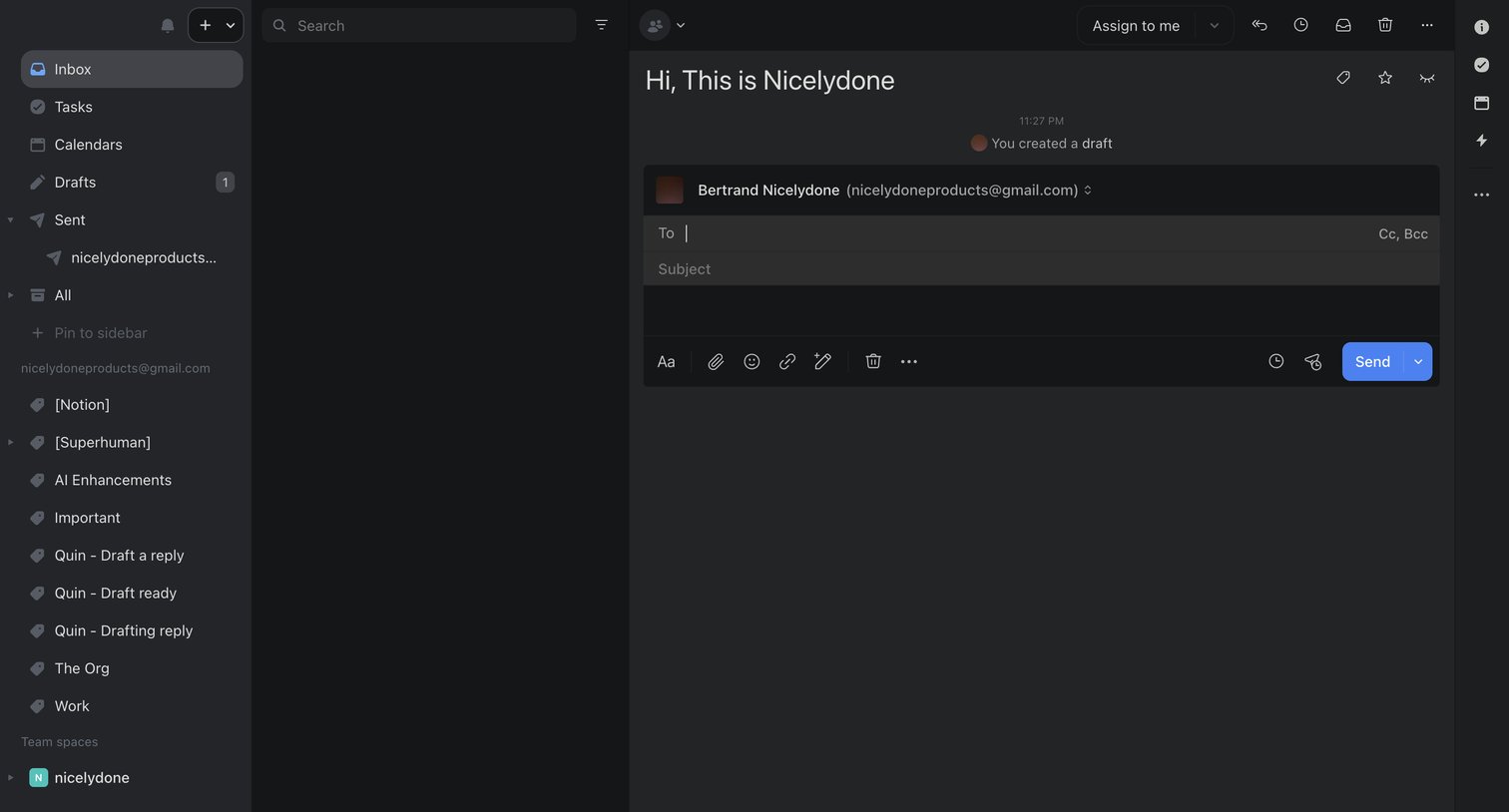Select Quin - Draft ready label
The height and width of the screenshot is (812, 1509).
coord(132,594)
